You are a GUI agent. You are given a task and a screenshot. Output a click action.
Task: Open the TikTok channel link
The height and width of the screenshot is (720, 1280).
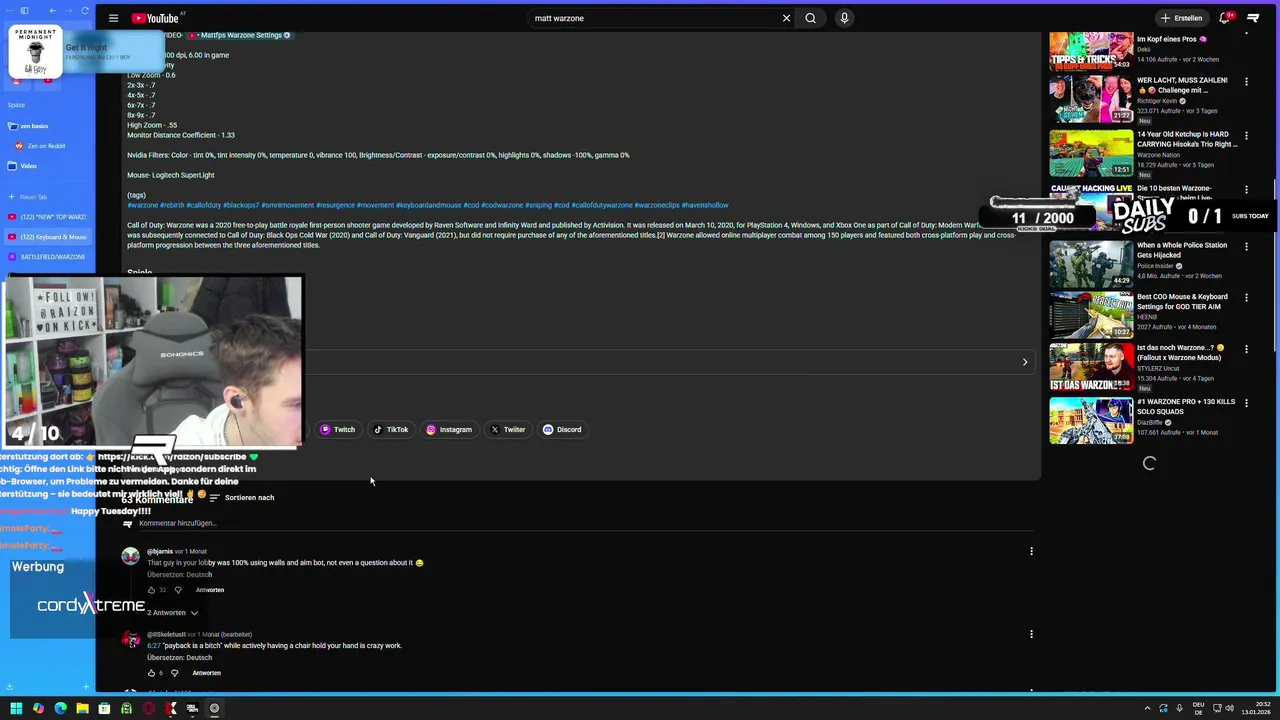click(391, 429)
